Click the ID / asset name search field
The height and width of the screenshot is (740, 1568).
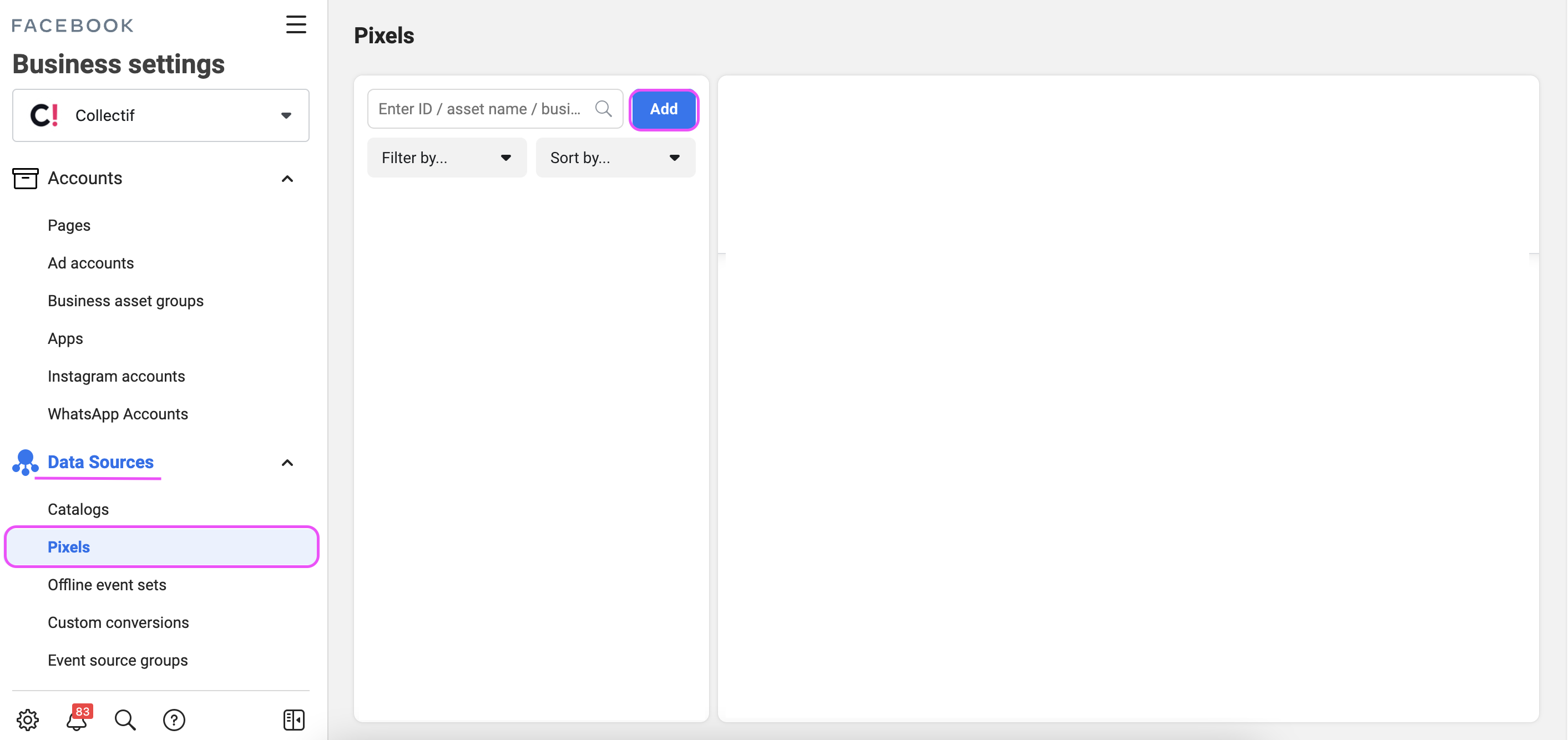pos(481,108)
